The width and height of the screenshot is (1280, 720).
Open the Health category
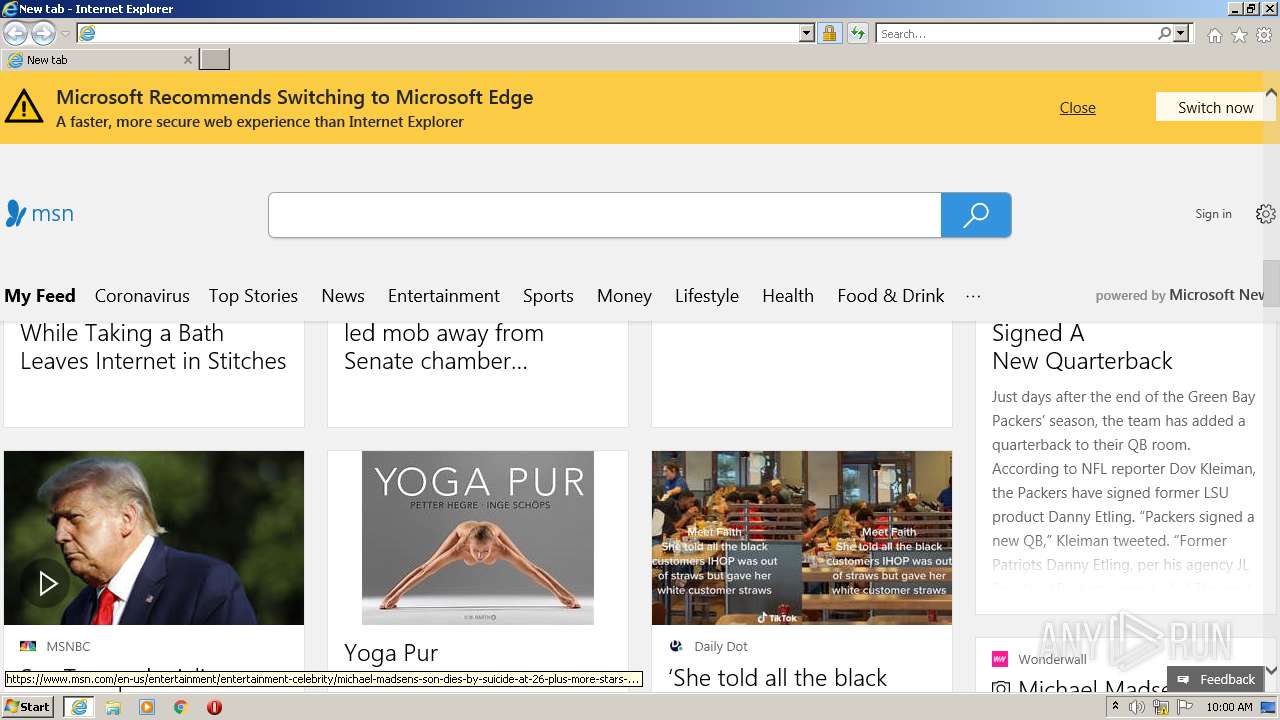coord(788,295)
